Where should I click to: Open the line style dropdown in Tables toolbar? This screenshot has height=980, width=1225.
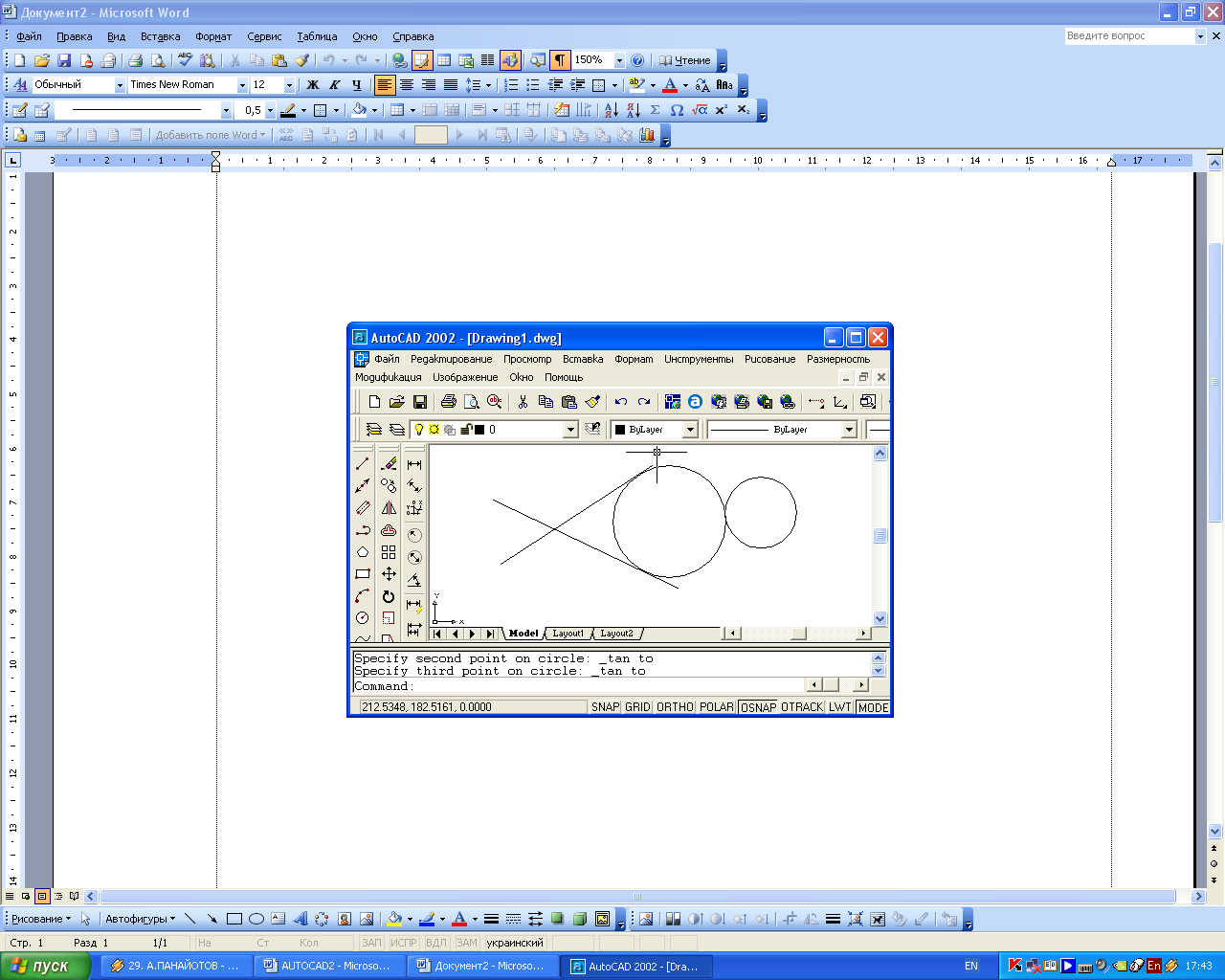(226, 110)
